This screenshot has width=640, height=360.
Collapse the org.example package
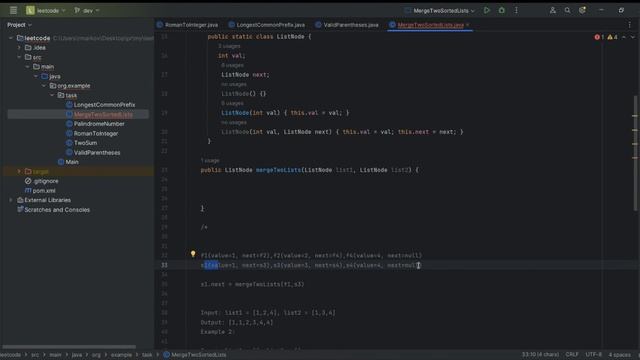[44, 86]
